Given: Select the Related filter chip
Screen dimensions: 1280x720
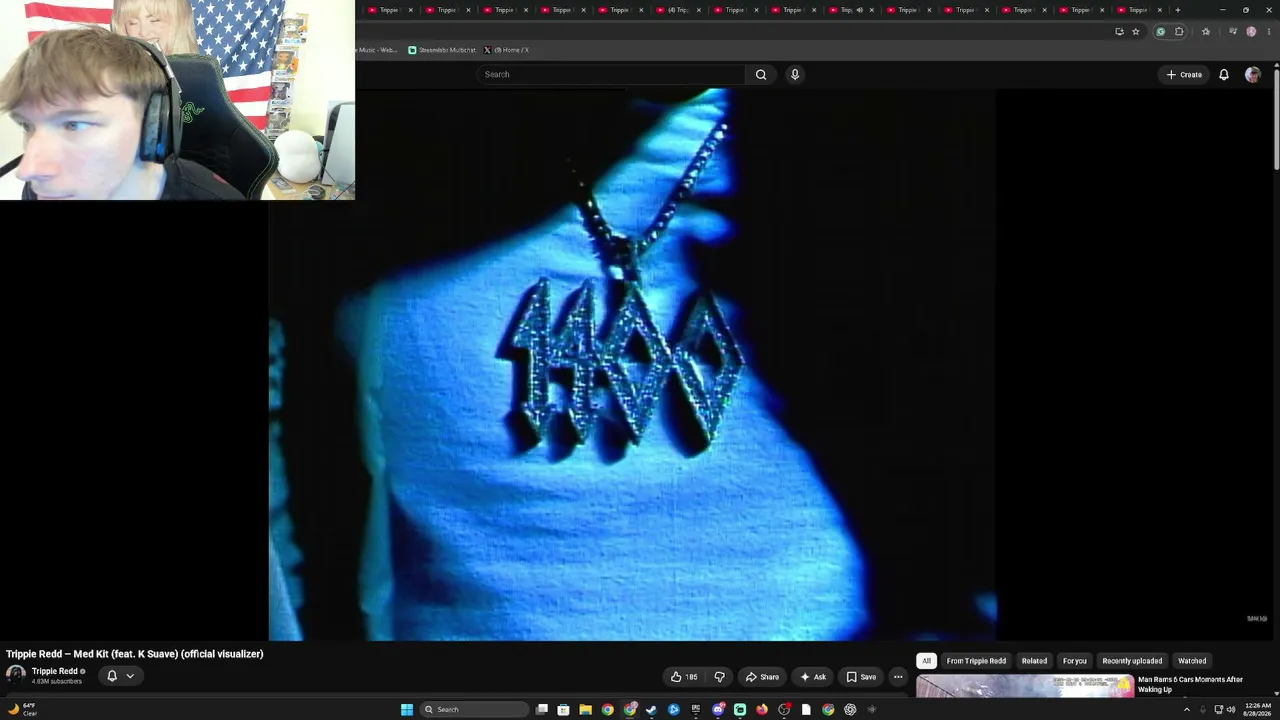Looking at the screenshot, I should [1034, 661].
